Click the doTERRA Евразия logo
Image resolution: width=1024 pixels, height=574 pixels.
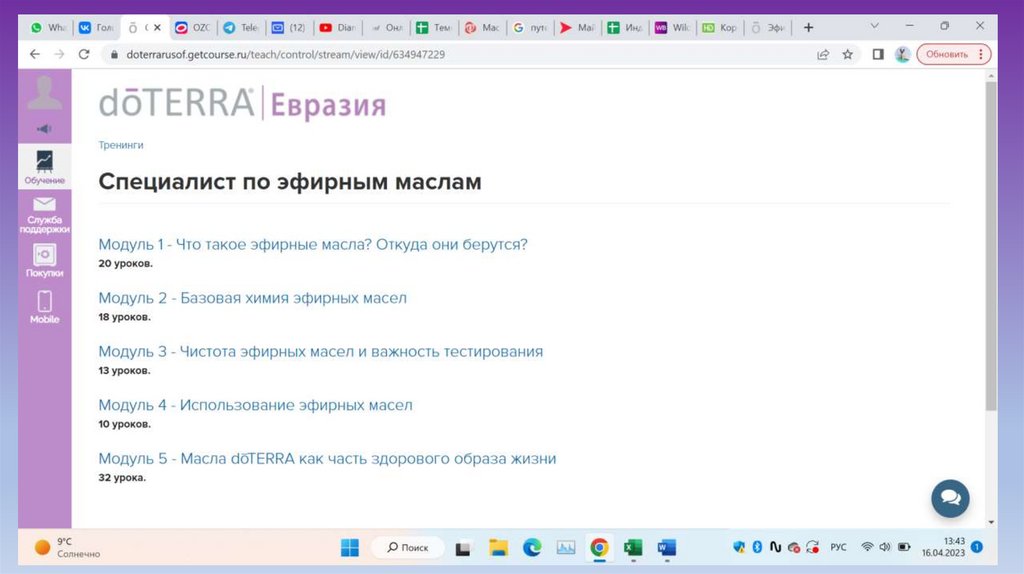point(242,104)
